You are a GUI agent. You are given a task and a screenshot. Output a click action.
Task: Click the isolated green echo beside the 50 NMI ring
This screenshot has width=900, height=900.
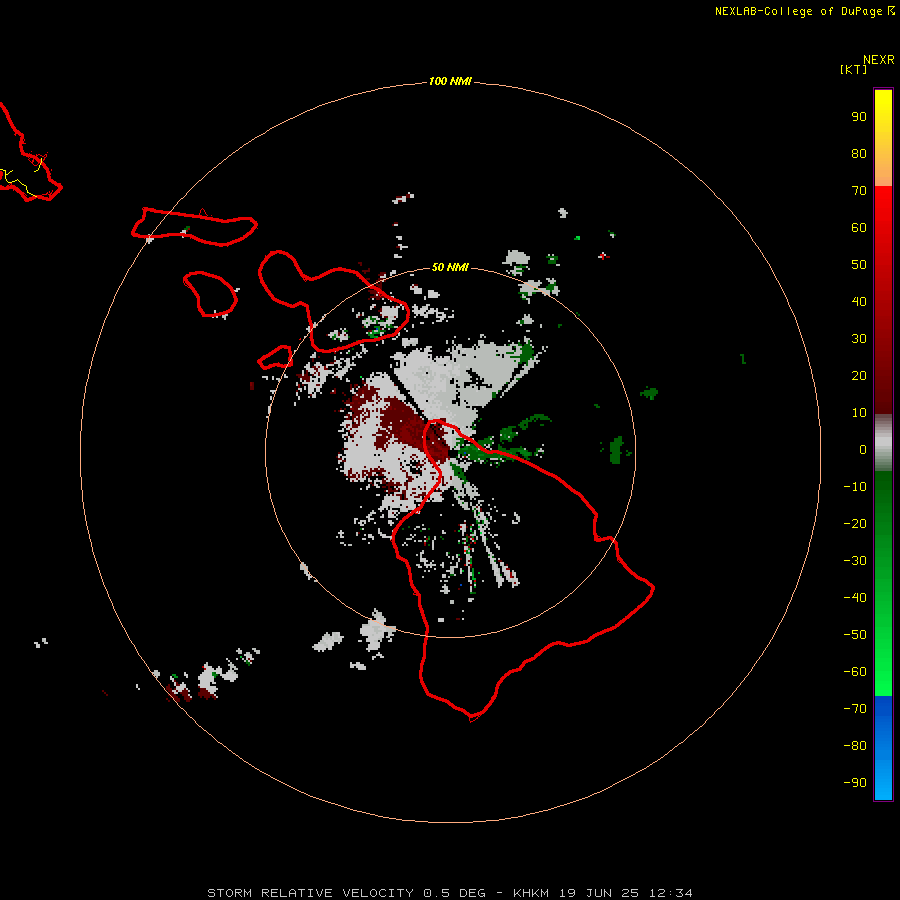616,450
